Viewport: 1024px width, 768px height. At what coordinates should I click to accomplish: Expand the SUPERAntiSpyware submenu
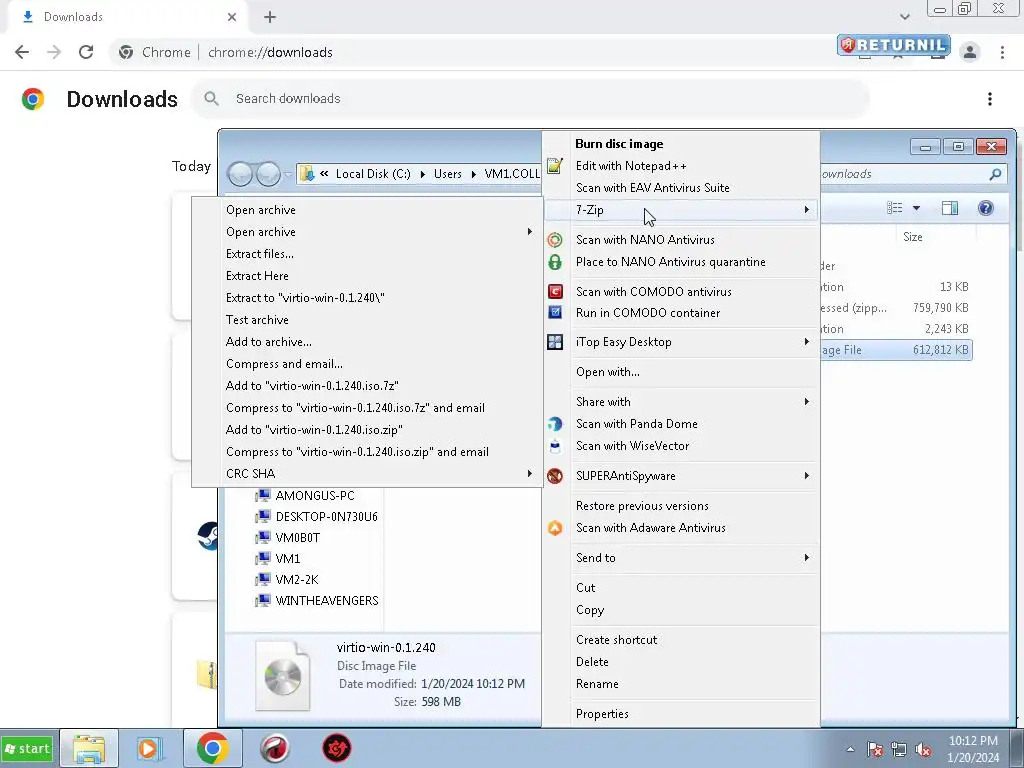(807, 476)
